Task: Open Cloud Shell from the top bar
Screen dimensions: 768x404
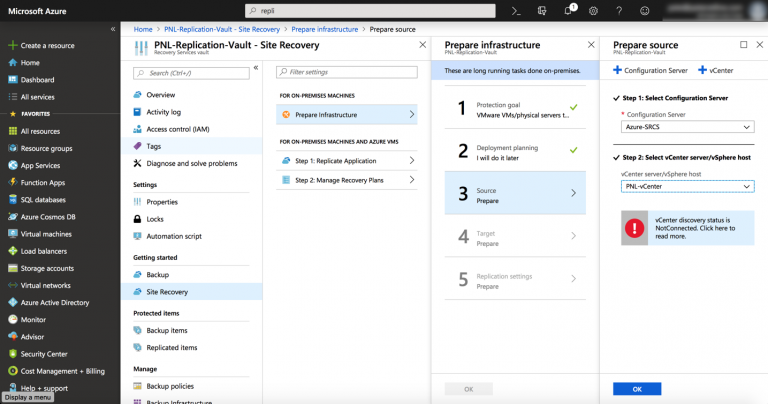Action: [516, 11]
